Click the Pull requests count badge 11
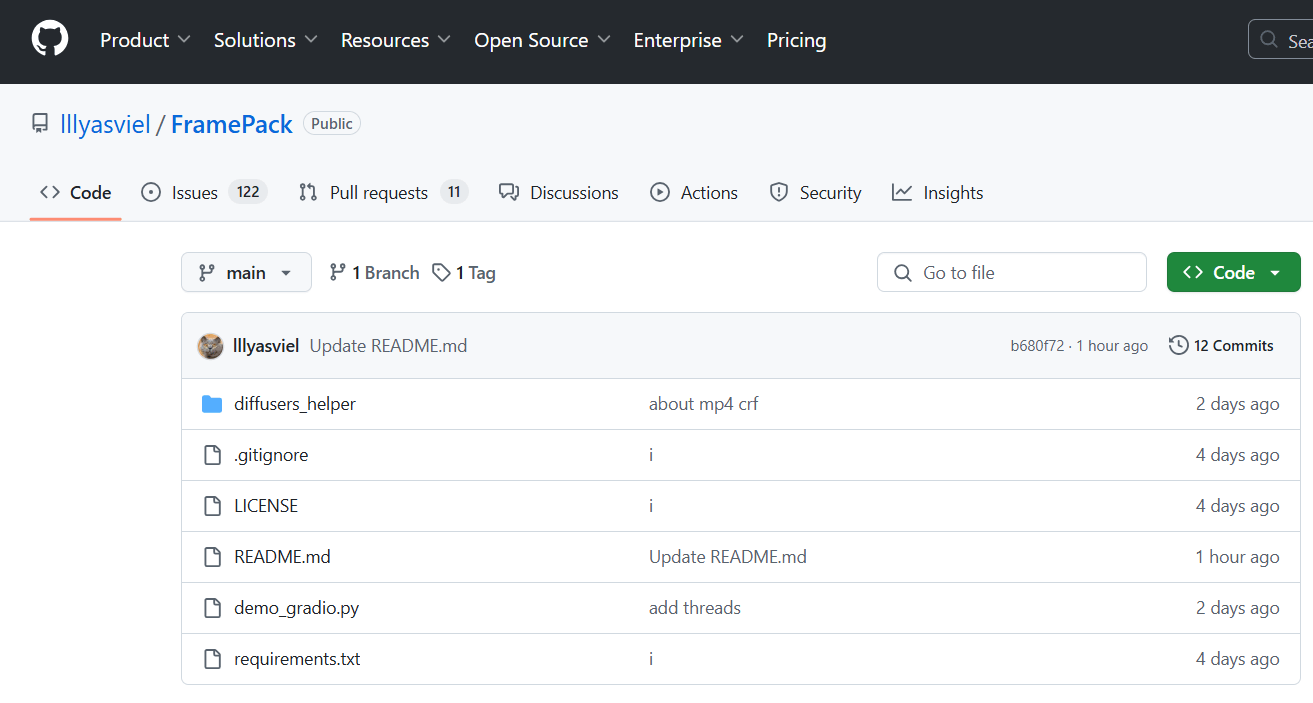Viewport: 1313px width, 703px height. [454, 192]
